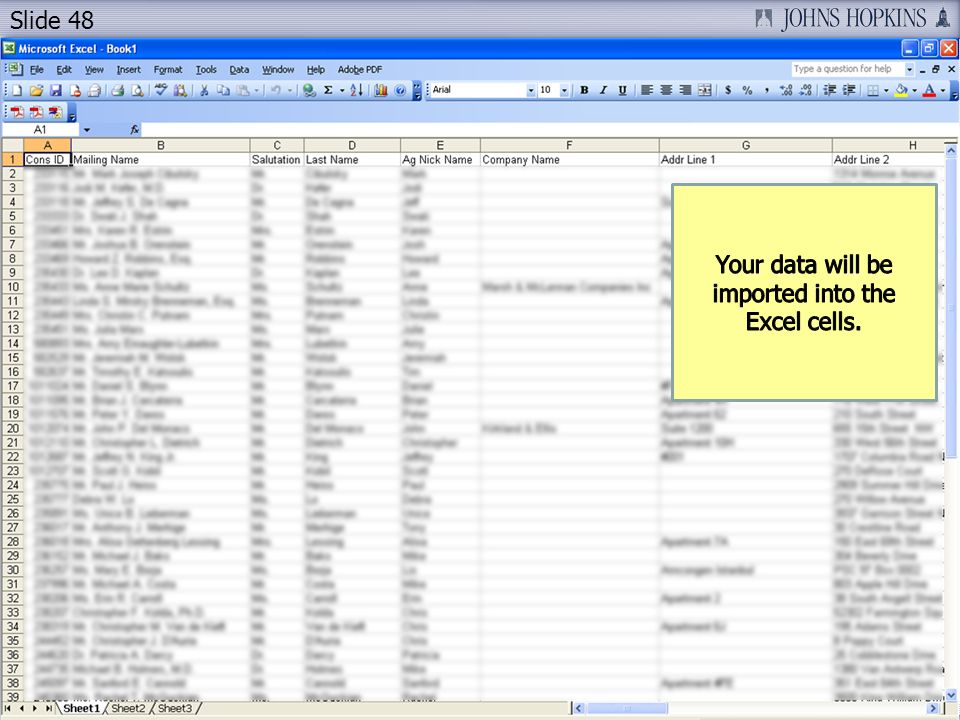Open the Edit menu
Viewport: 960px width, 720px height.
coord(64,70)
